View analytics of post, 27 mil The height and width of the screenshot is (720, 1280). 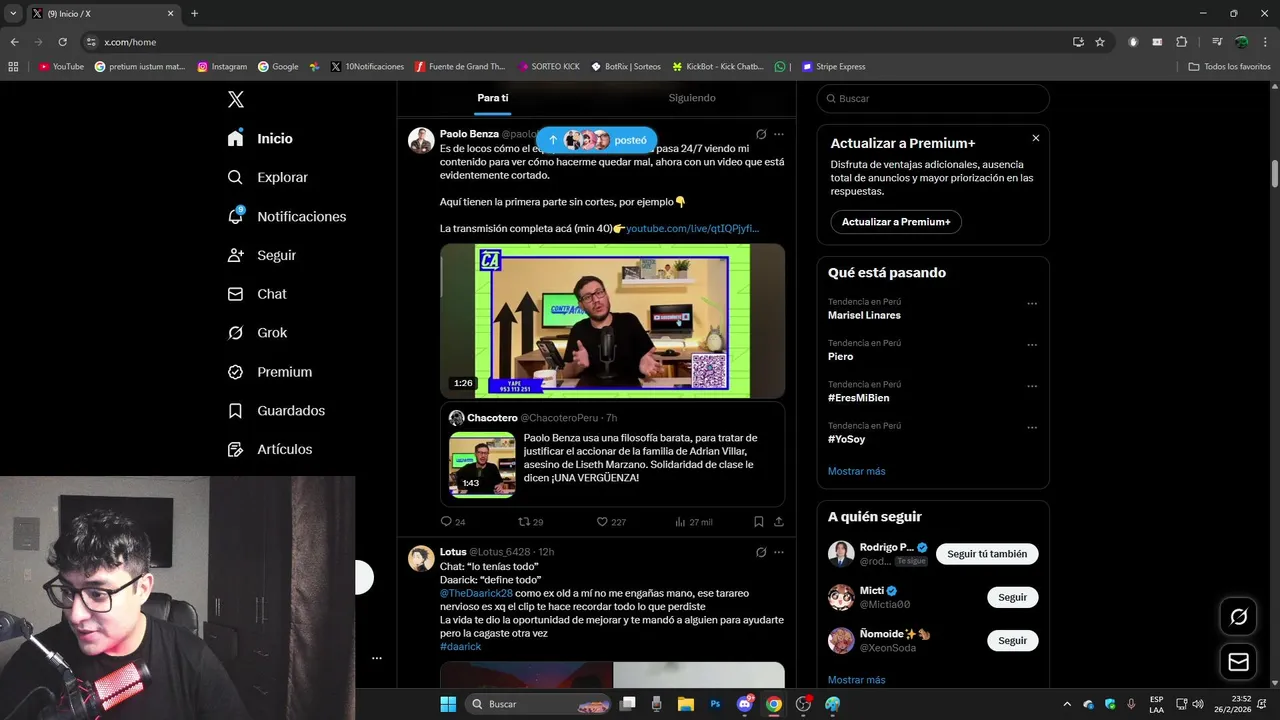pyautogui.click(x=693, y=522)
